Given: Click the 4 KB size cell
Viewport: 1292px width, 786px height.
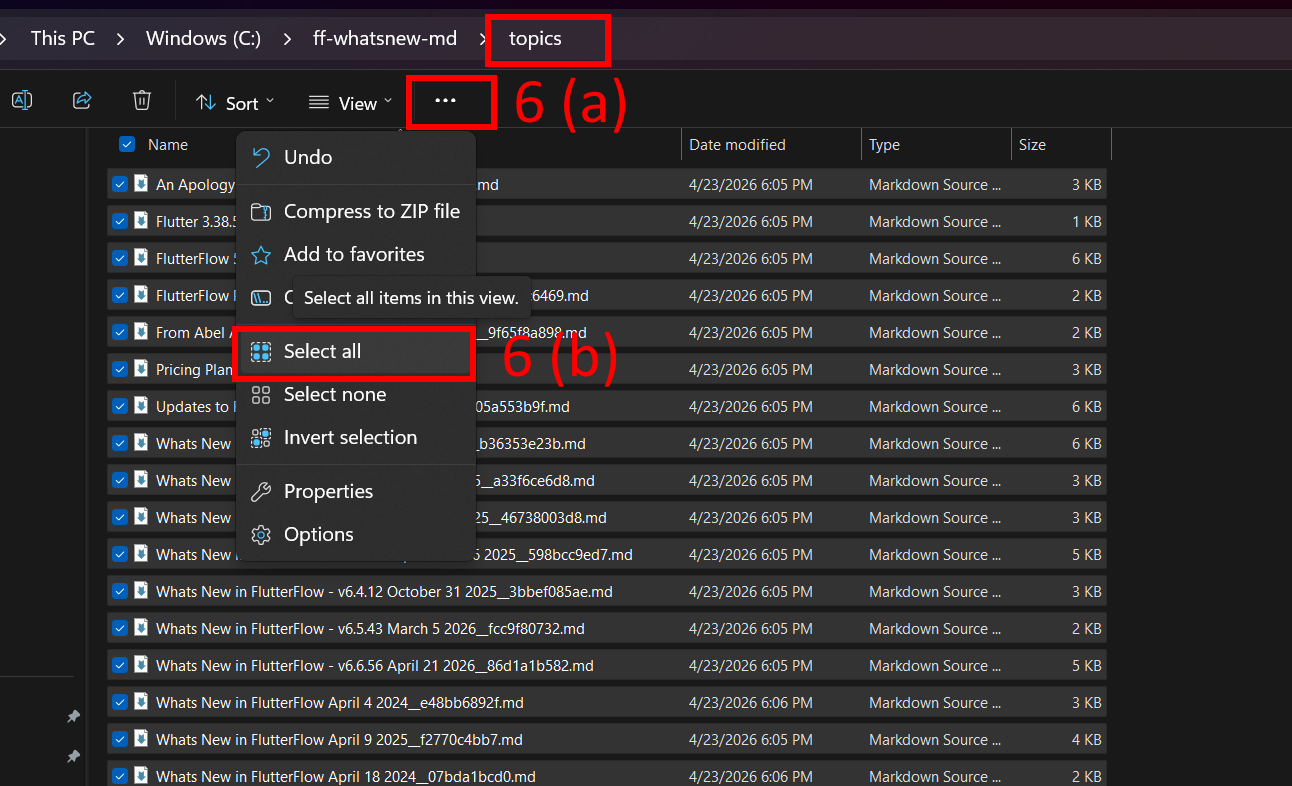Looking at the screenshot, I should coord(1087,739).
